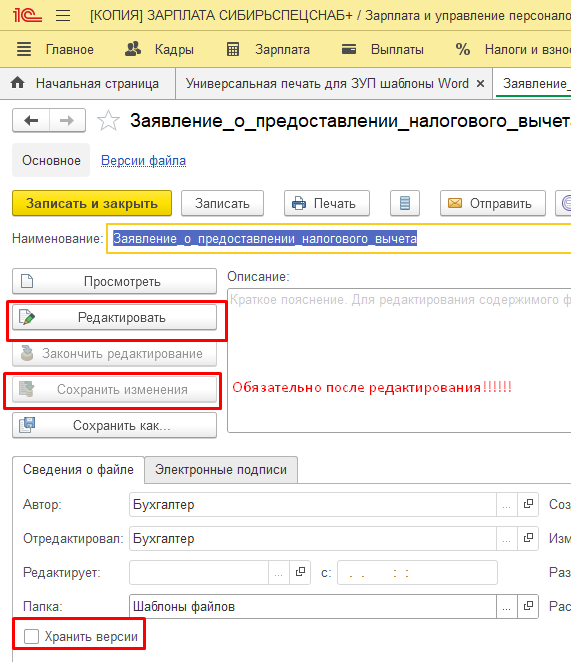Screen dimensions: 571x662
Task: Click the back navigation arrow
Action: tap(31, 121)
